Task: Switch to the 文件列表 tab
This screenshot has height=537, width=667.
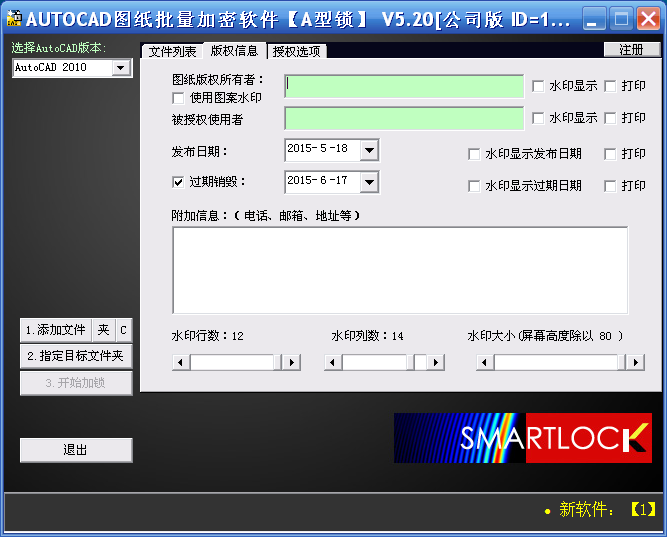Action: pos(172,51)
